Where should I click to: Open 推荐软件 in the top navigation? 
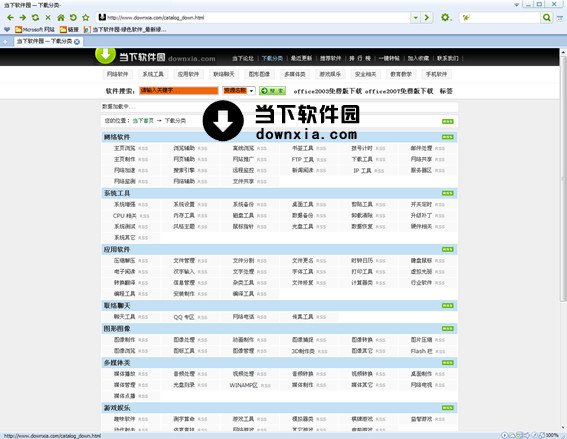click(x=330, y=58)
